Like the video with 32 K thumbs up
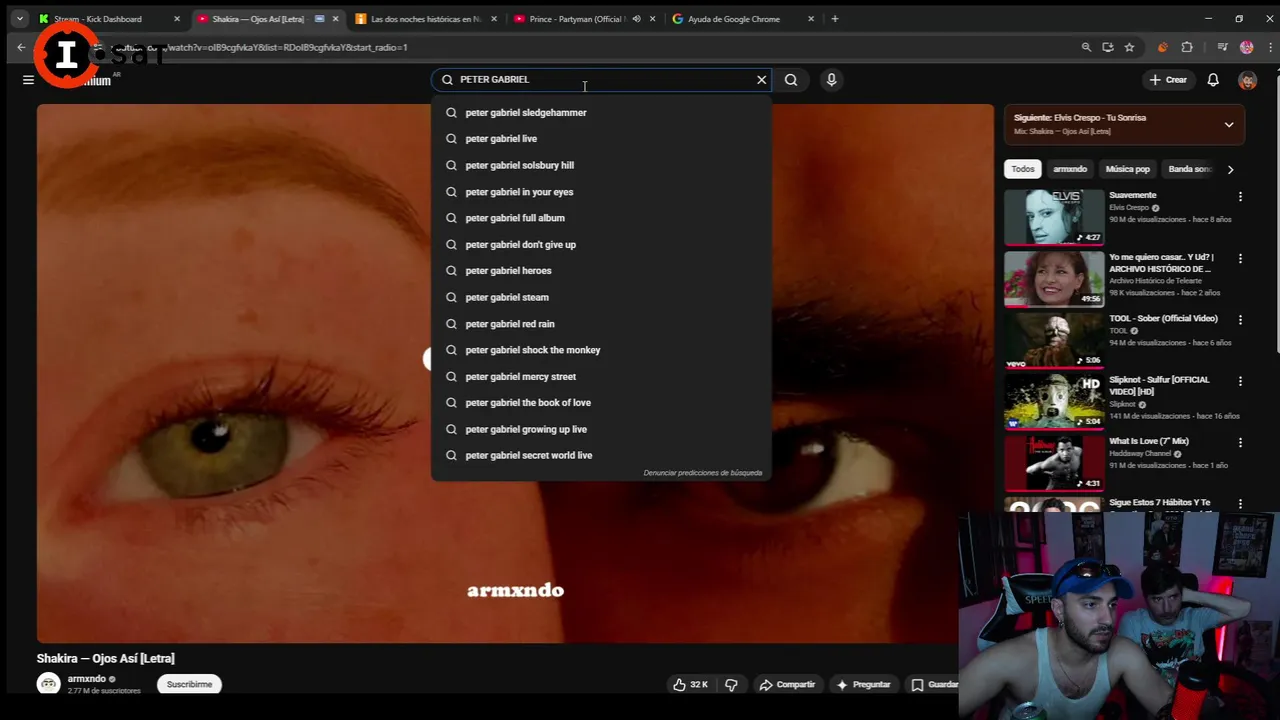1280x720 pixels. pos(690,684)
